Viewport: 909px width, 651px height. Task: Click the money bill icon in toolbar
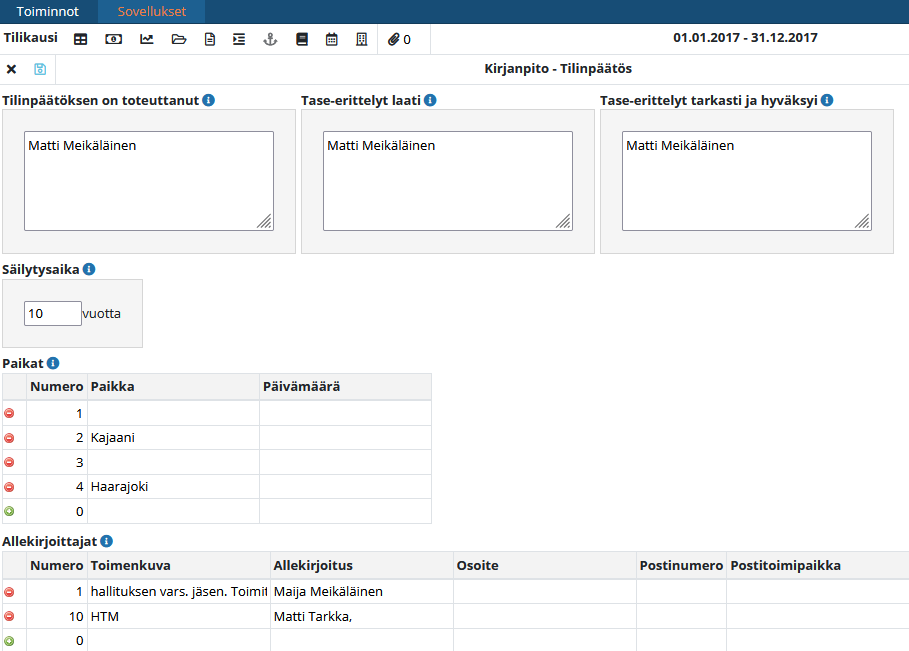pos(114,39)
